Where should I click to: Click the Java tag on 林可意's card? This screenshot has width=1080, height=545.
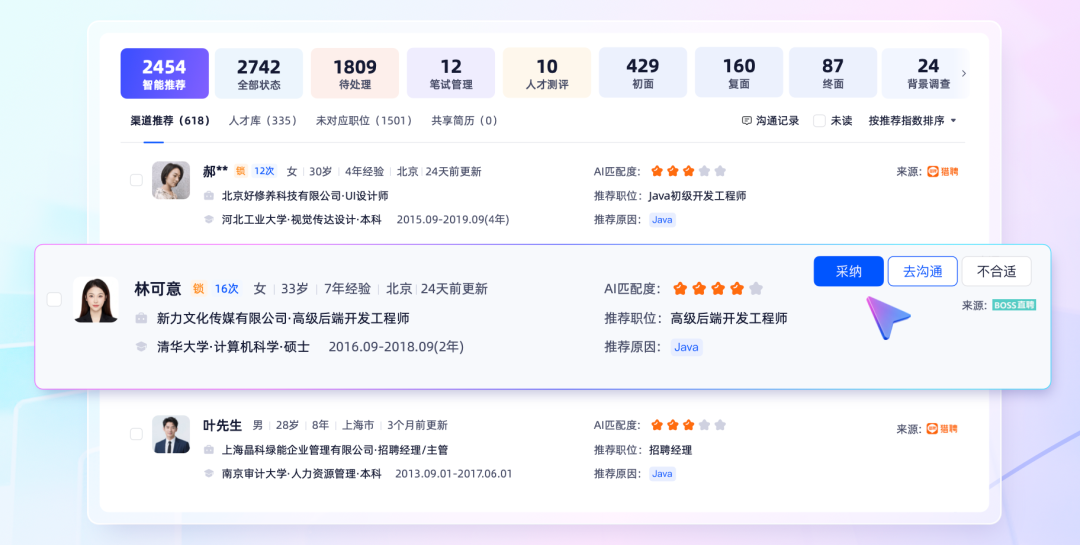coord(686,347)
